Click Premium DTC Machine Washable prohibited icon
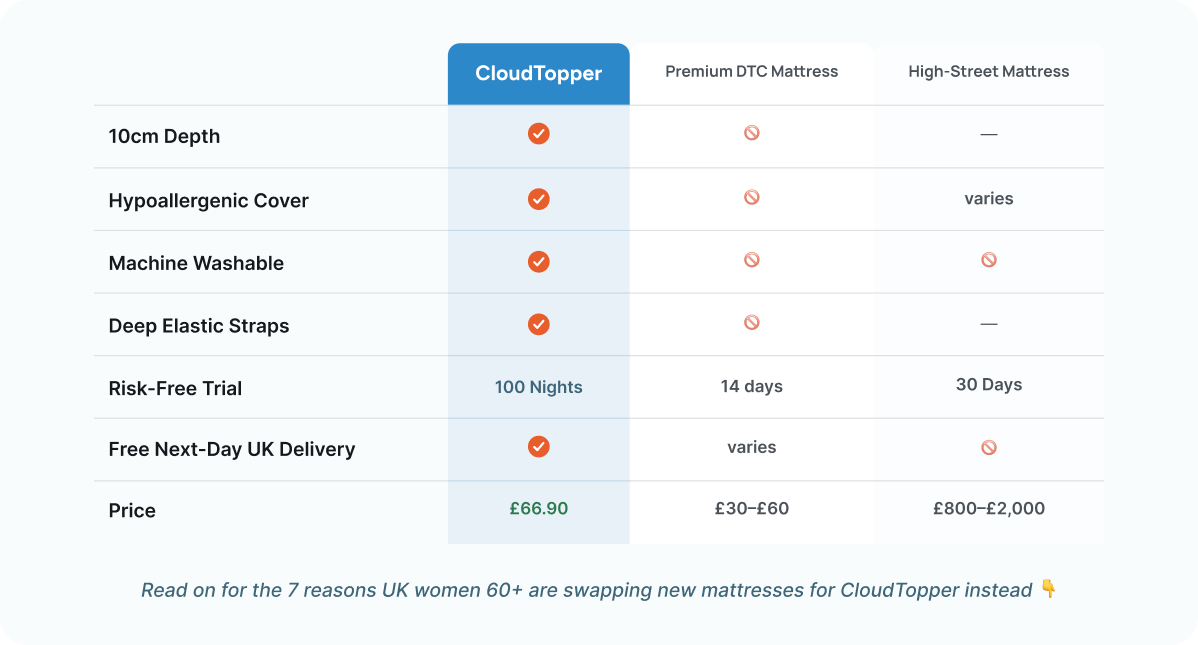Screen dimensions: 1198x645 [752, 260]
